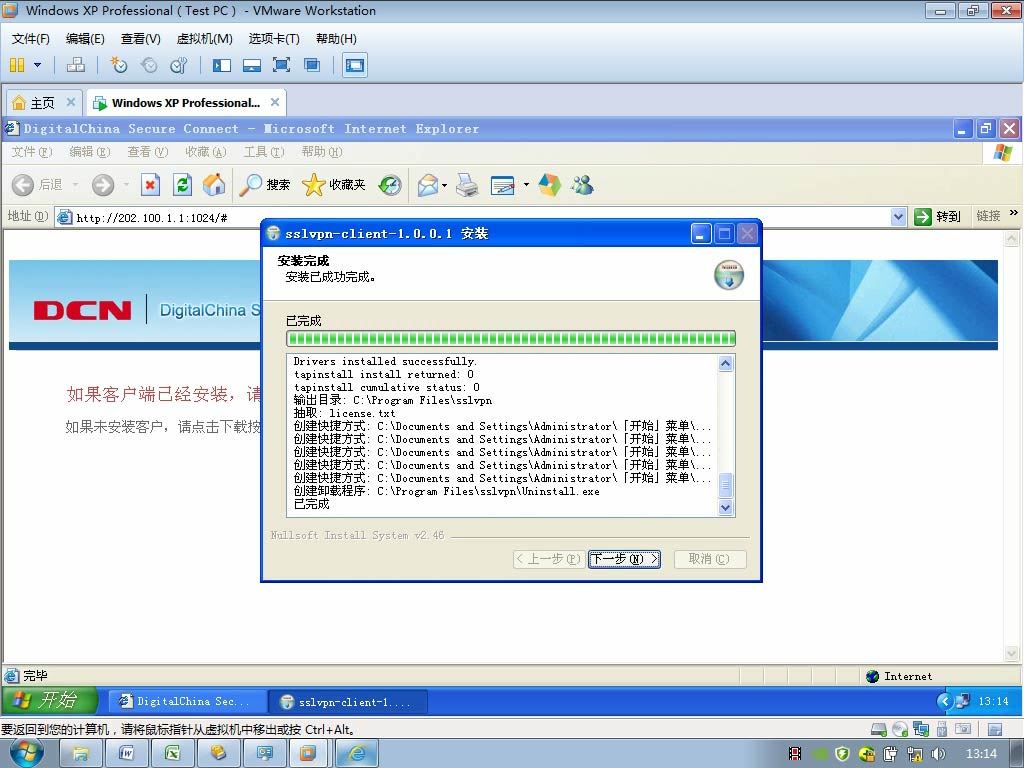Viewport: 1024px width, 768px height.
Task: Open the IE forward button history dropdown arrow
Action: pos(126,185)
